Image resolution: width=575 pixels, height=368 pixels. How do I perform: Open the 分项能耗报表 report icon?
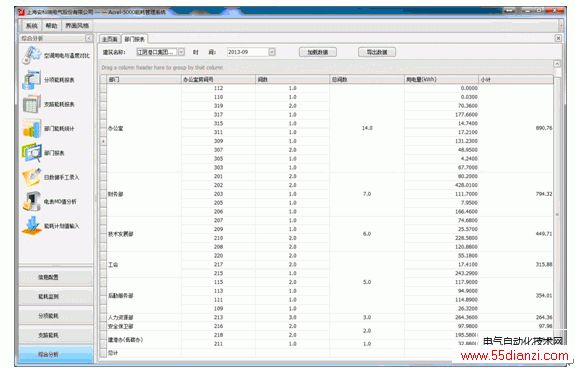[32, 80]
